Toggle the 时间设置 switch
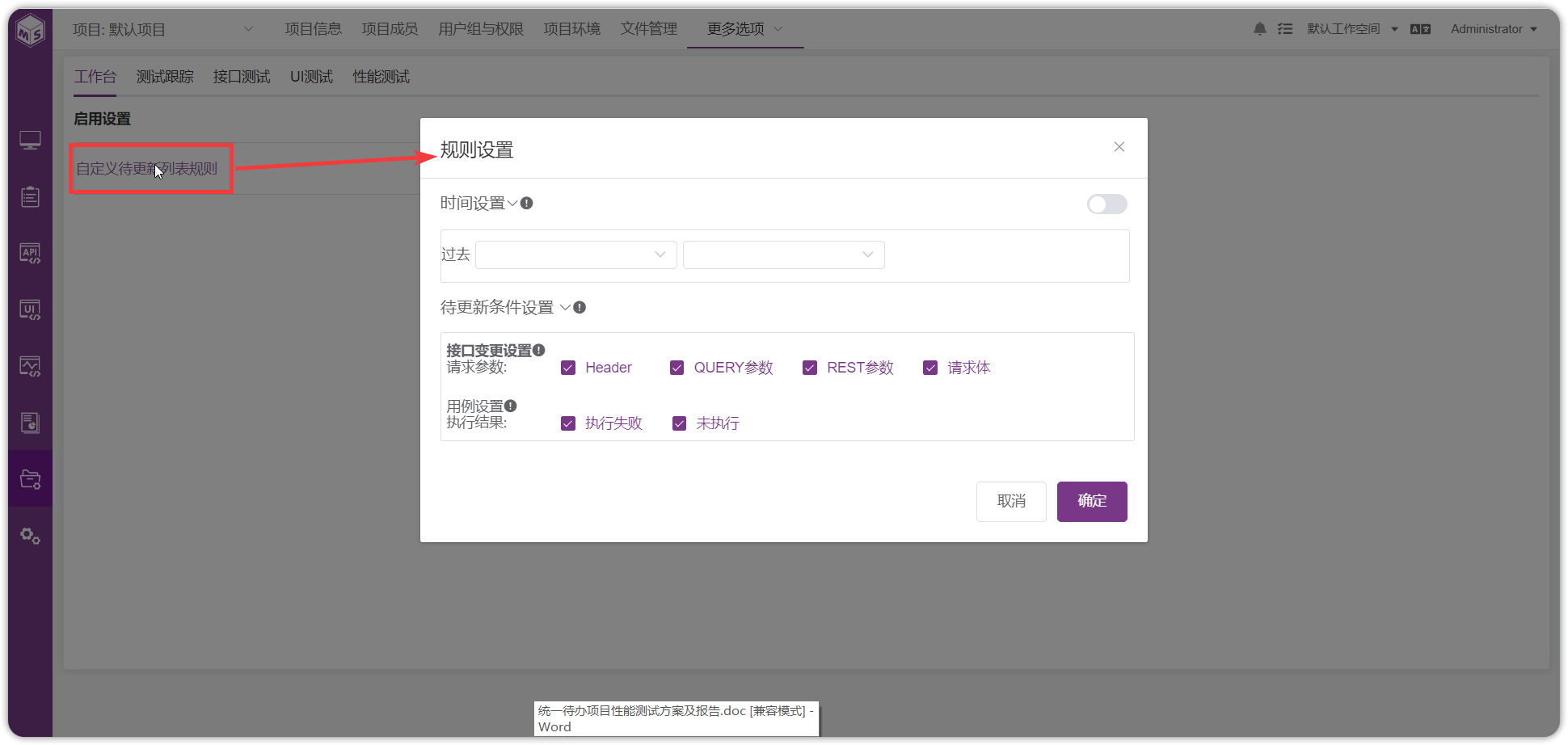The height and width of the screenshot is (745, 1568). [x=1107, y=204]
